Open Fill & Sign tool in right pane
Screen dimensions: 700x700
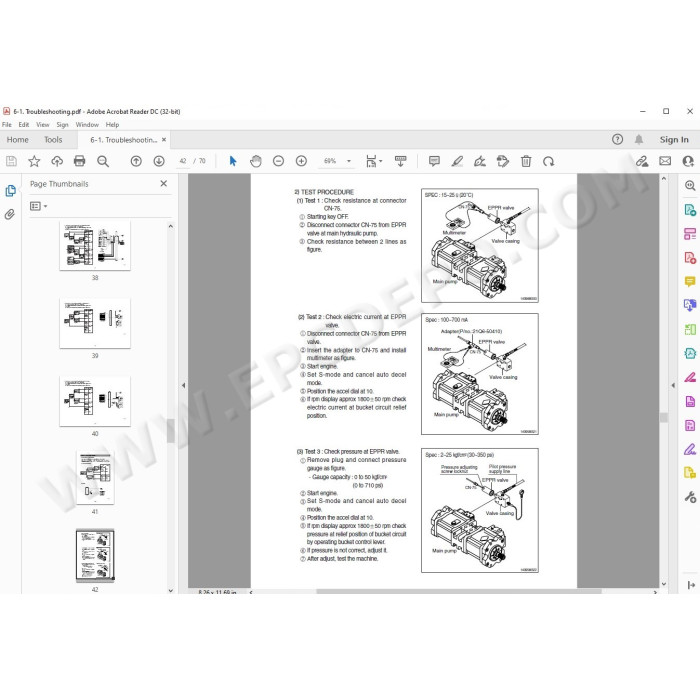(x=690, y=449)
